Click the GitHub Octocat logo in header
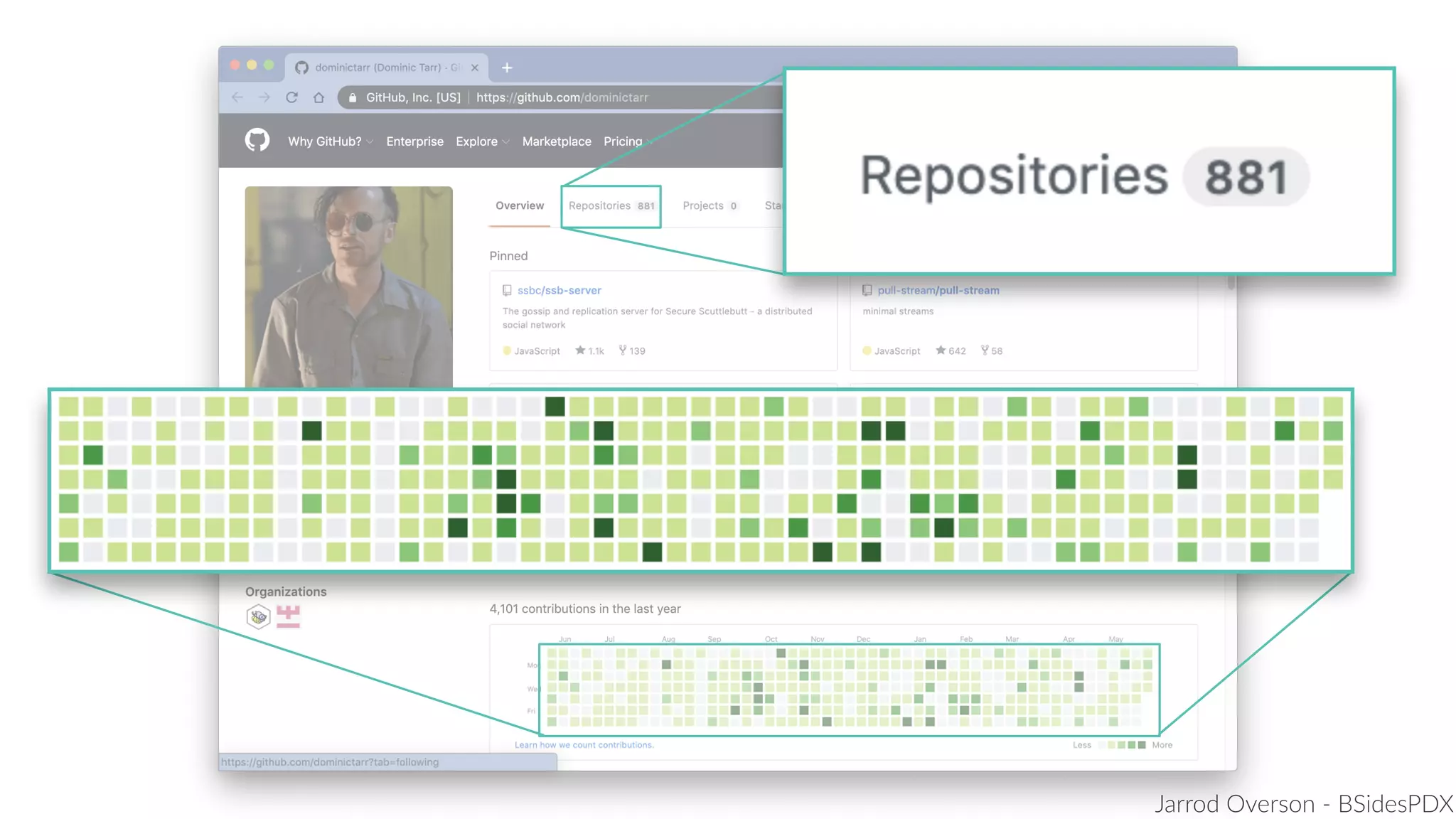This screenshot has height=819, width=1456. (257, 140)
